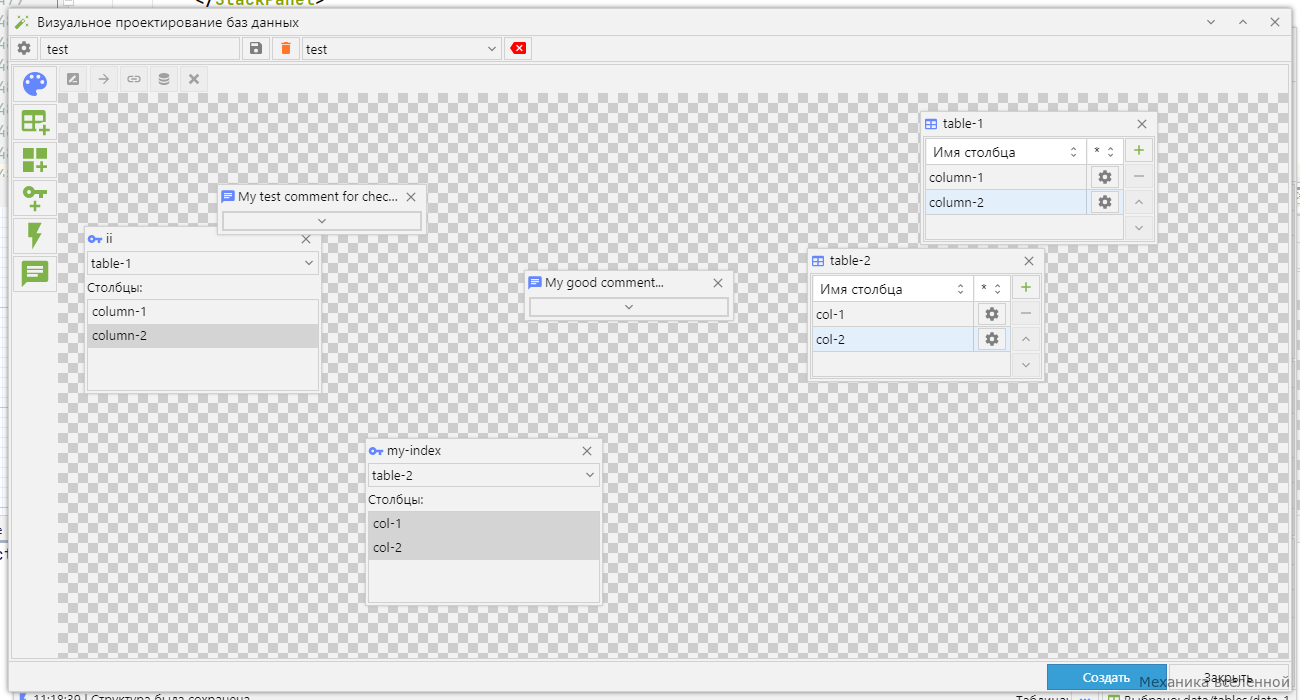The image size is (1300, 700).
Task: Click the my-index panel title
Action: (x=414, y=451)
